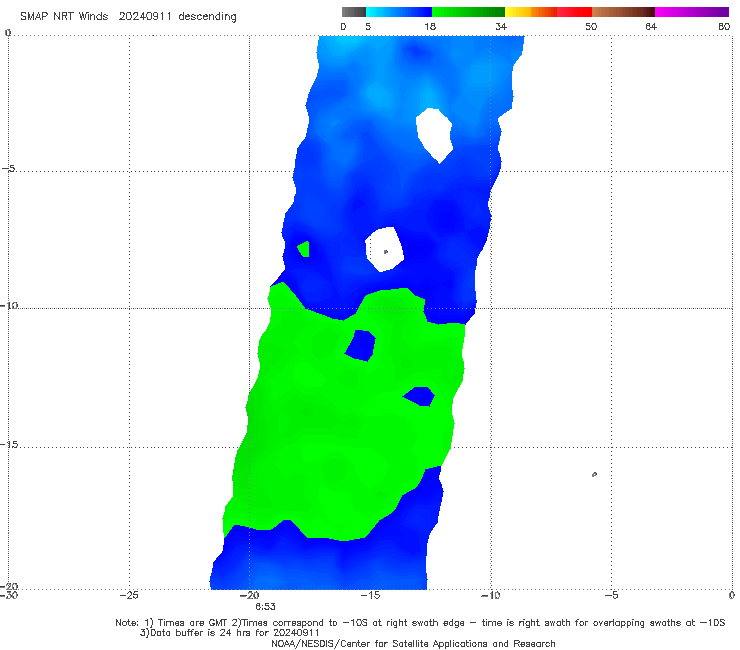Click the green segment of the color bar
Screen dimensions: 740x650
[468, 12]
